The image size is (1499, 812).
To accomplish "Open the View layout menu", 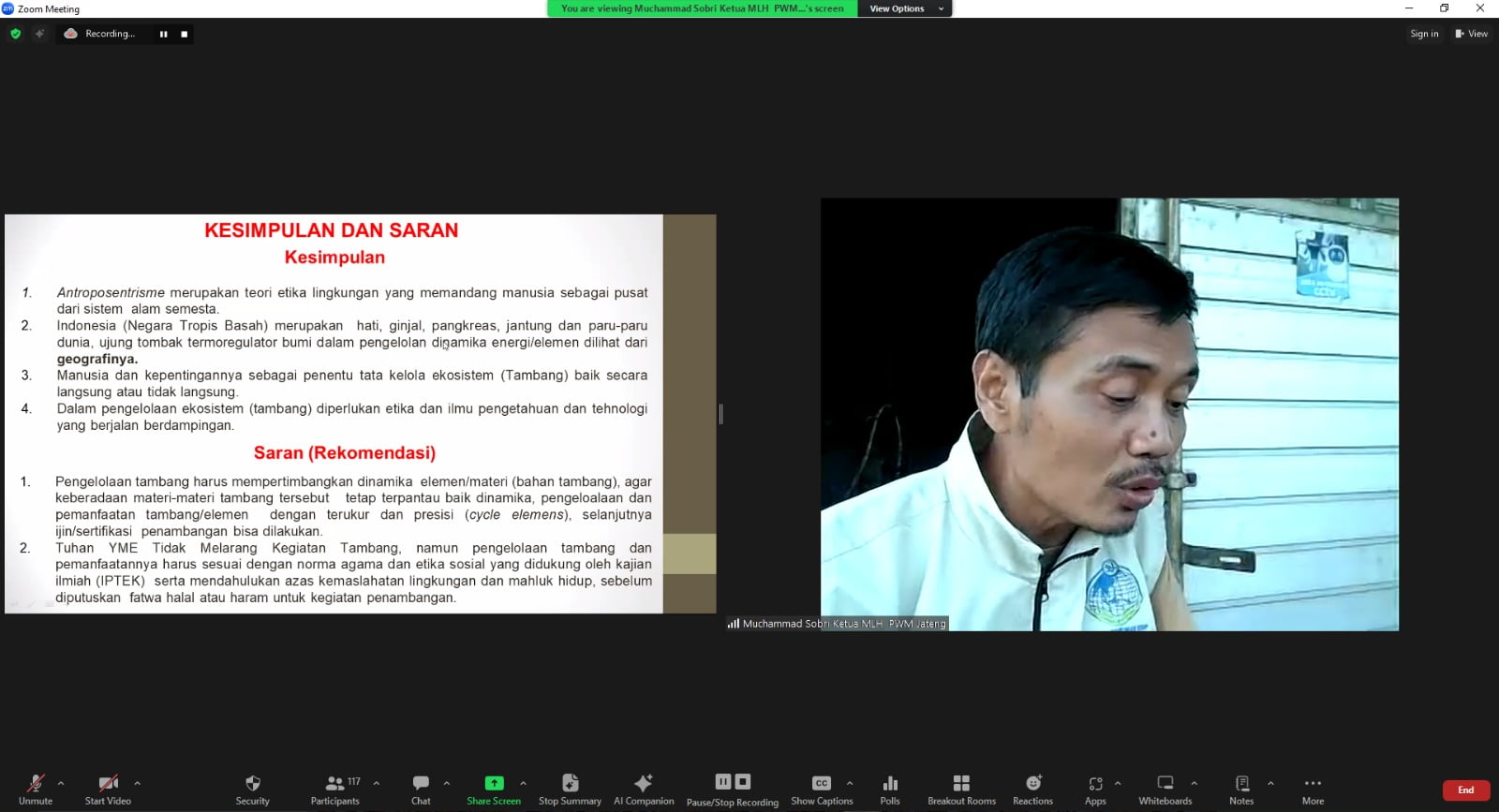I will [1471, 34].
